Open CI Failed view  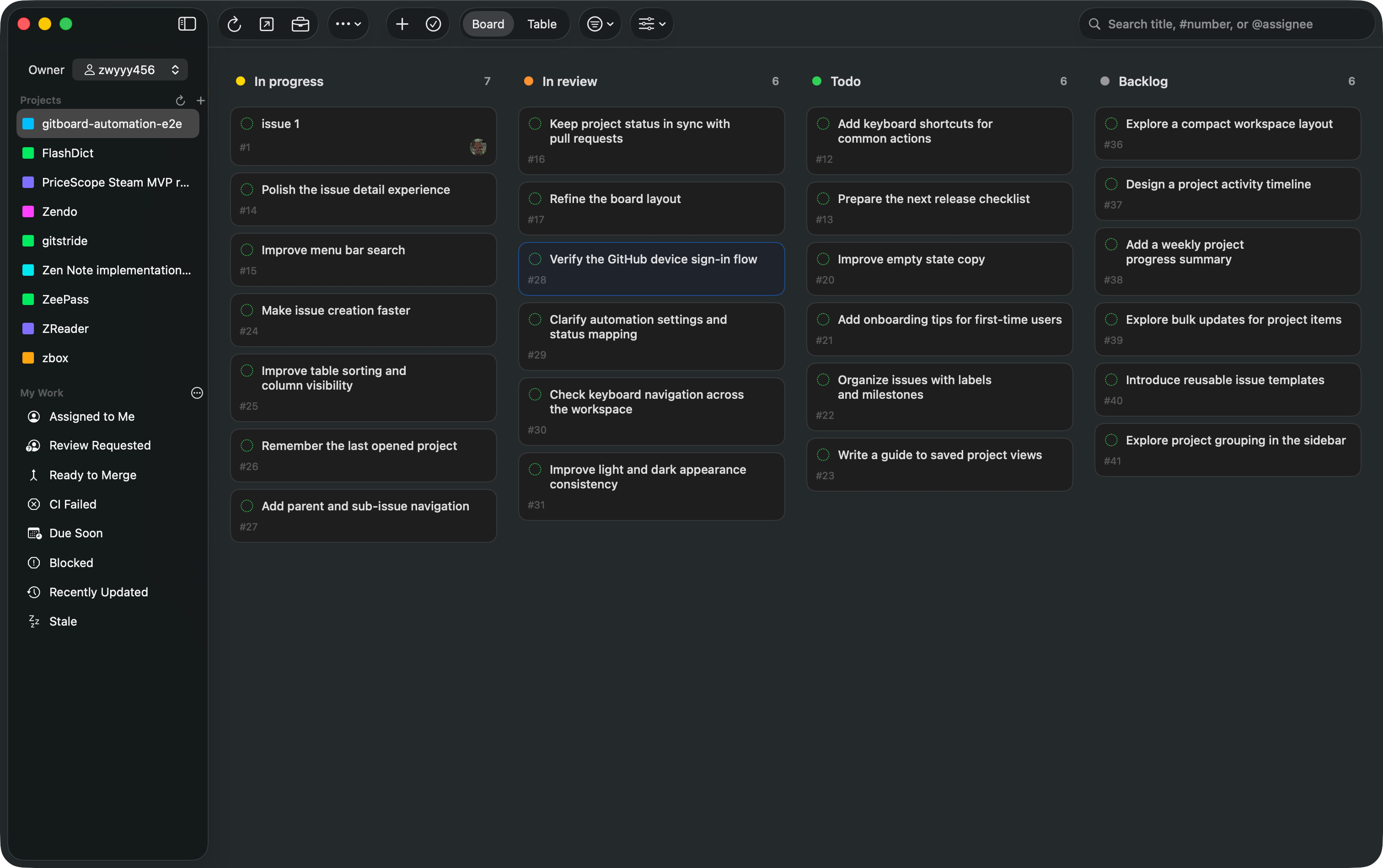pos(108,504)
